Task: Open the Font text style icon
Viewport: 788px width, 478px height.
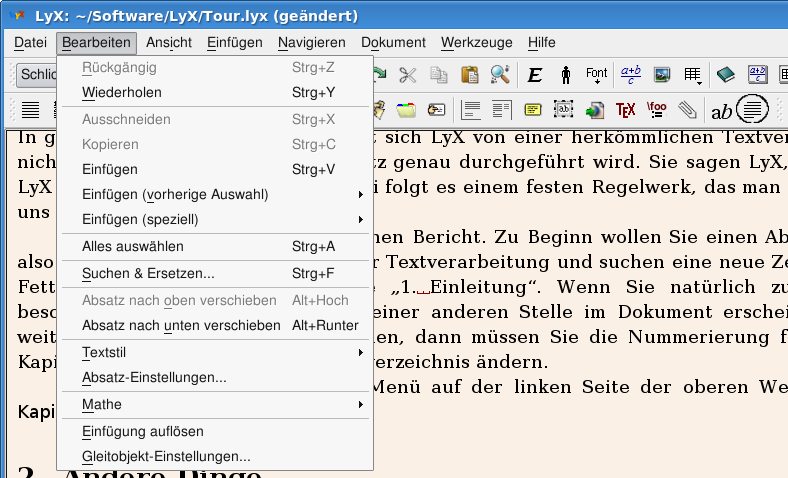Action: [597, 75]
